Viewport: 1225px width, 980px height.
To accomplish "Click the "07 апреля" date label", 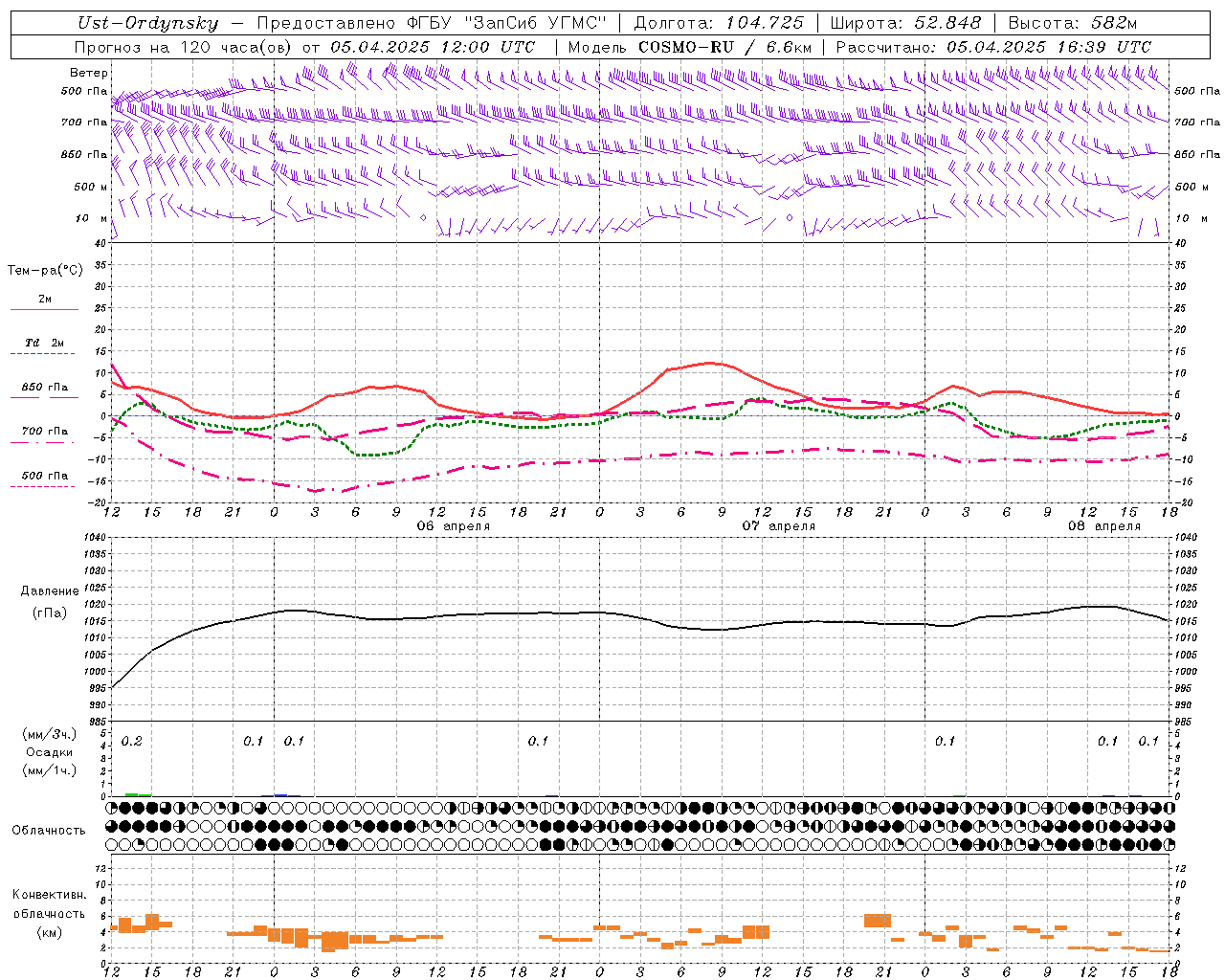I will click(779, 526).
